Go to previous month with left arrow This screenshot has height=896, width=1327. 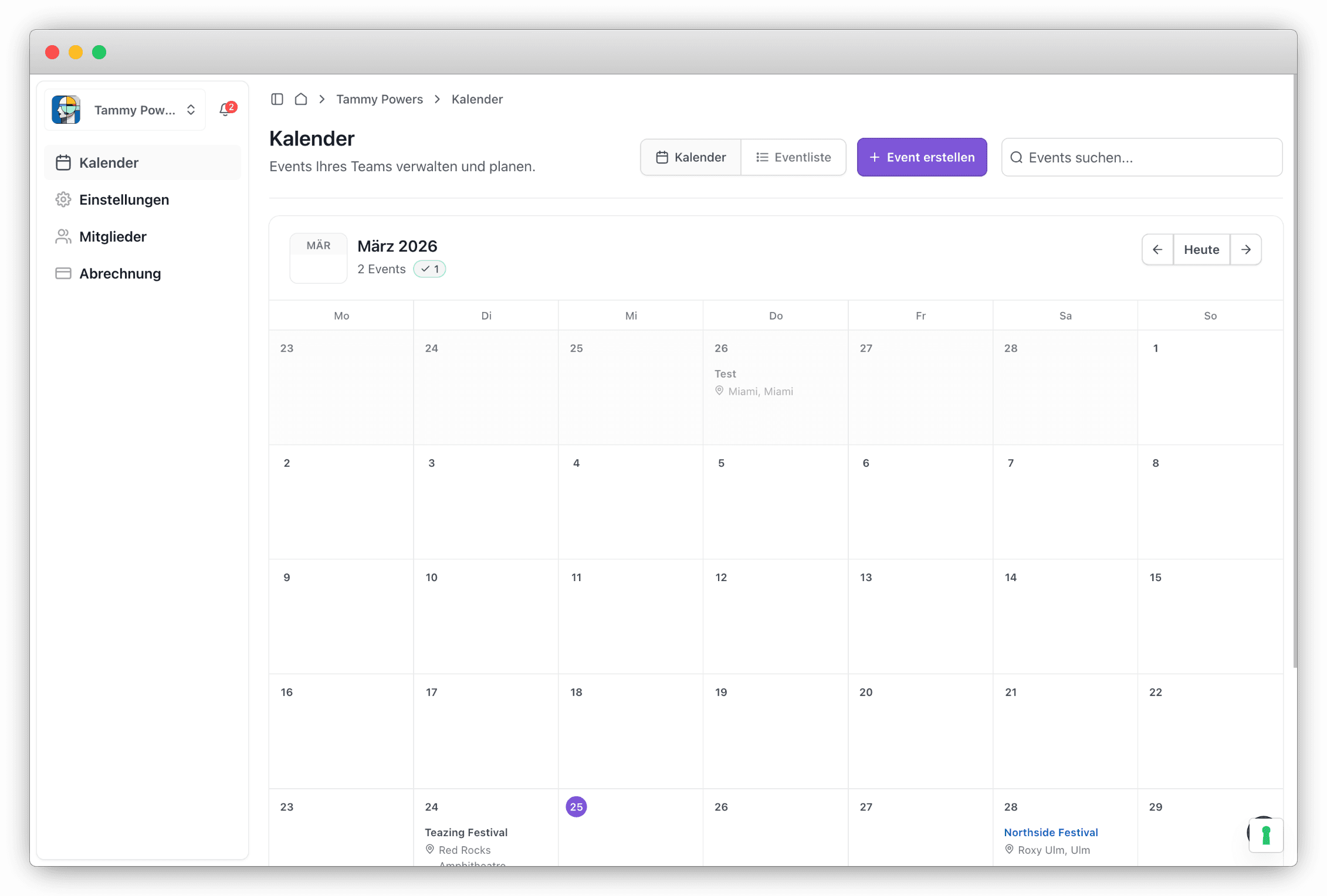point(1157,249)
